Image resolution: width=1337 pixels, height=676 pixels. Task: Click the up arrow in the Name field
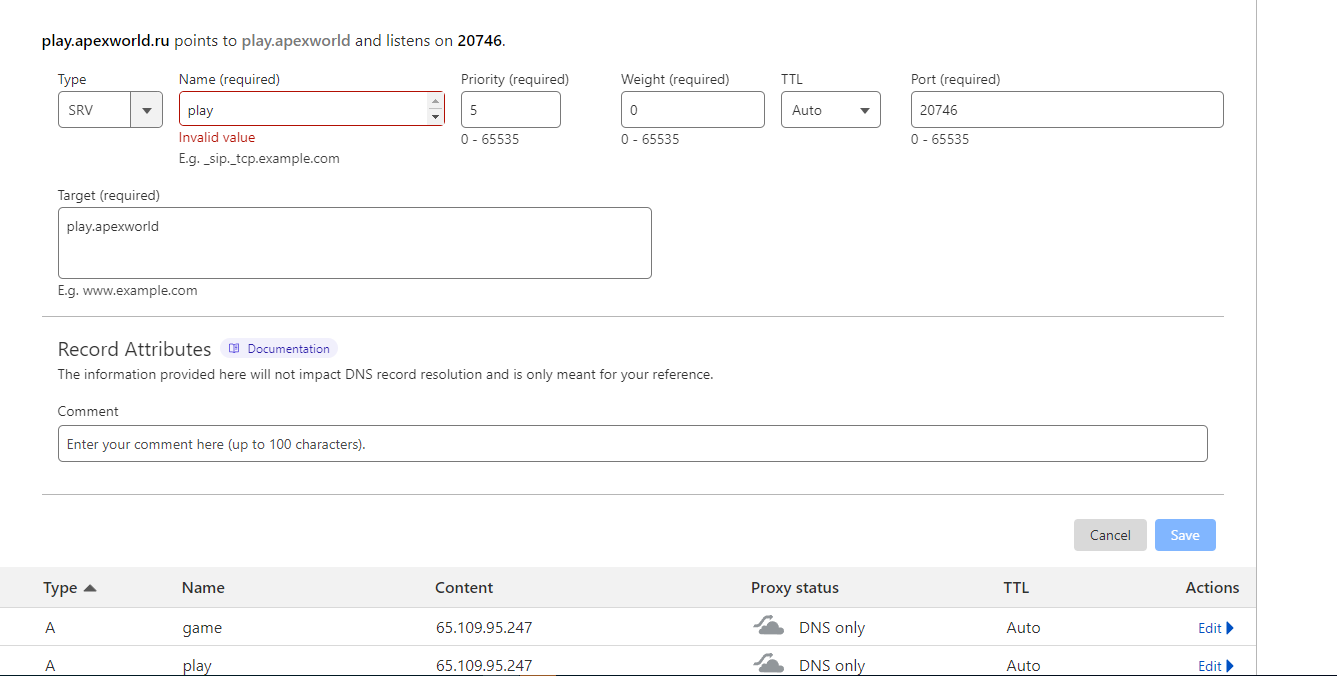point(435,101)
